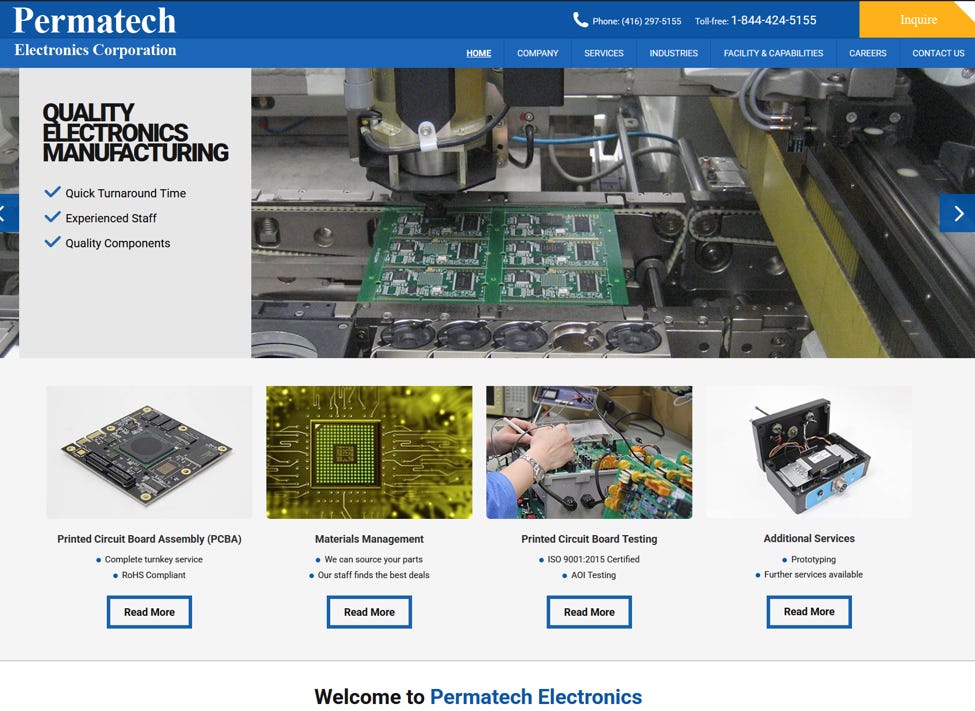Open the COMPANY menu item

538,53
